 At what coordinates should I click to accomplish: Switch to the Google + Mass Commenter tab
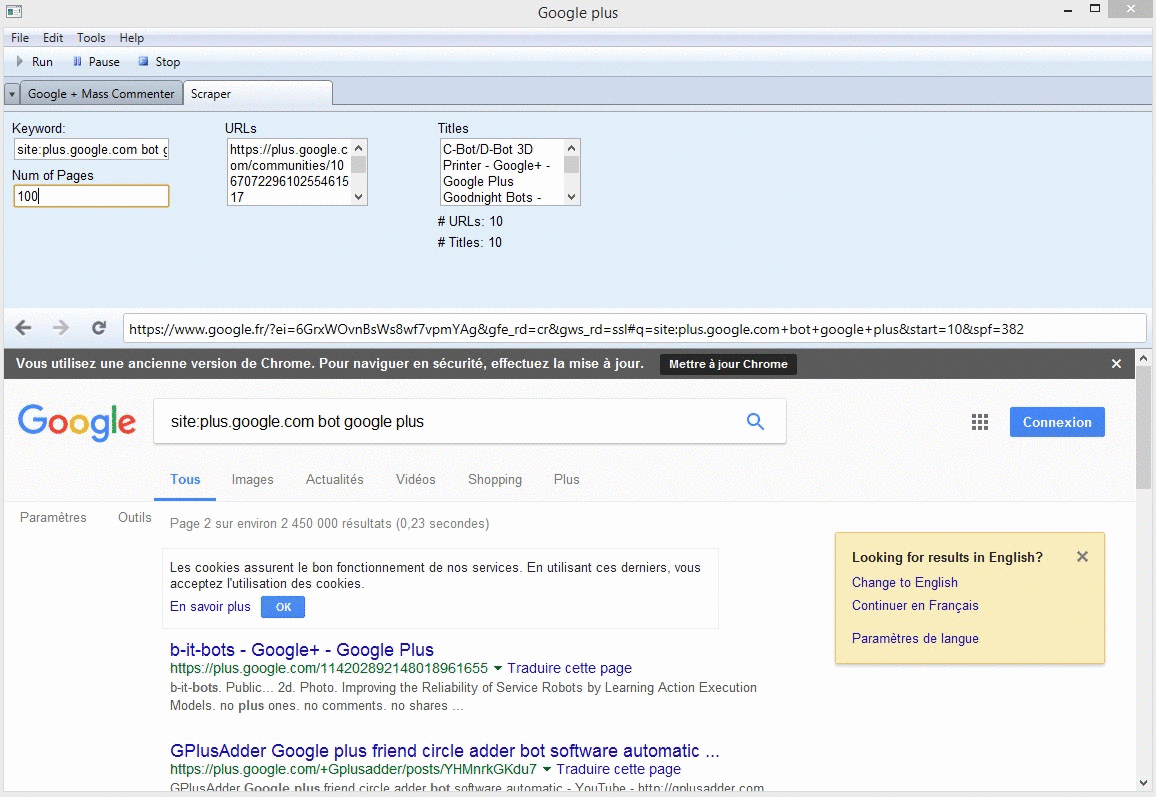pyautogui.click(x=101, y=94)
